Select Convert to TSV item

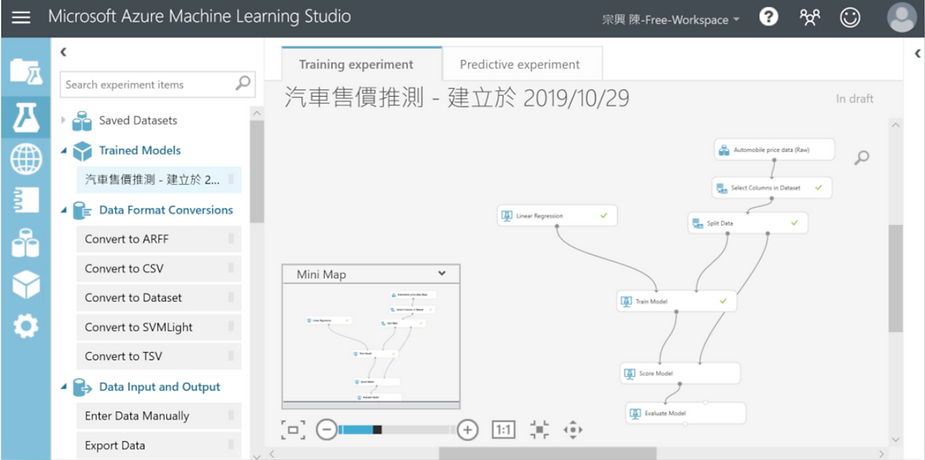(159, 356)
